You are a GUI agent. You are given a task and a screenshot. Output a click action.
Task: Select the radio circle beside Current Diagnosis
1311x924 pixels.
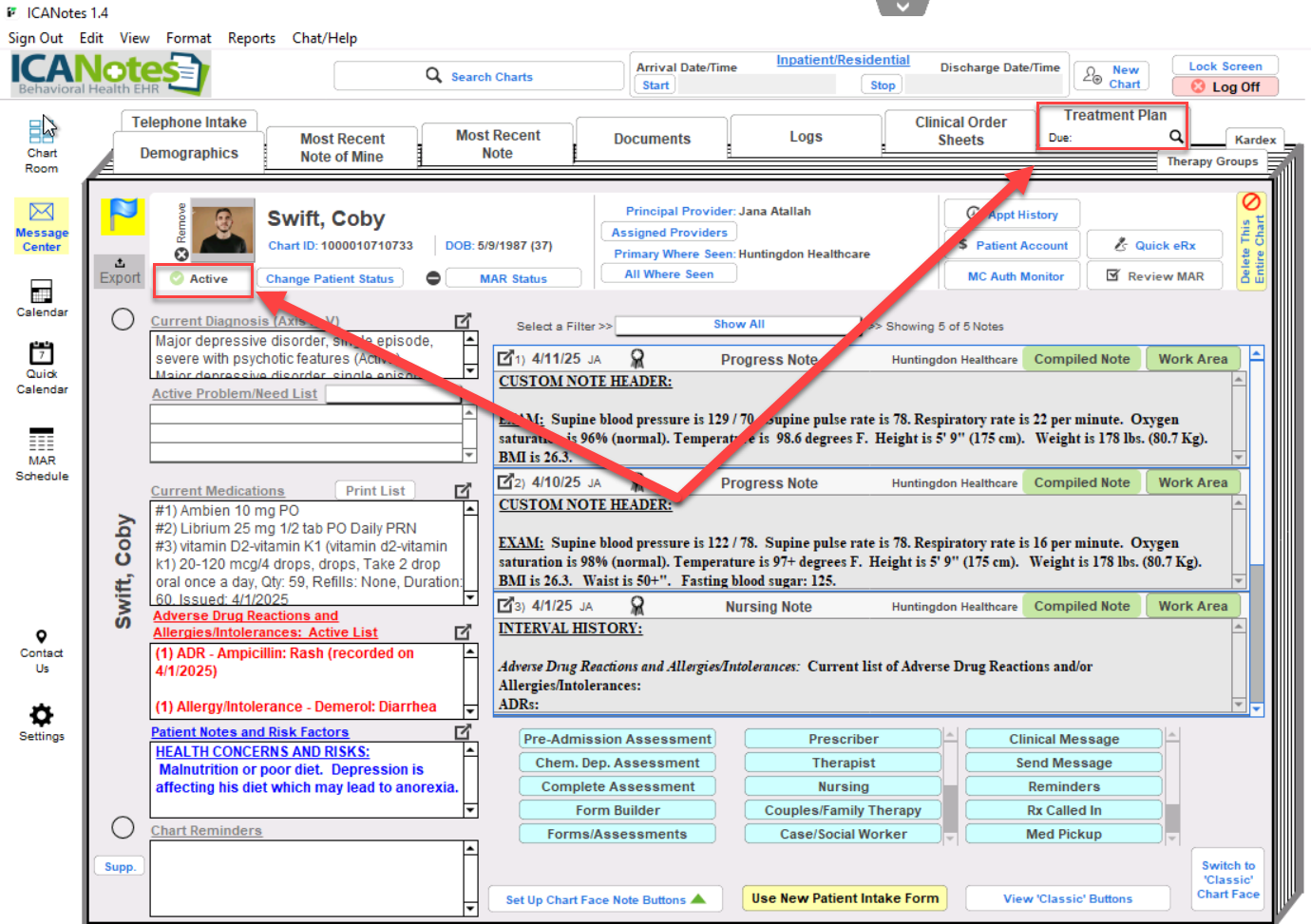(123, 319)
